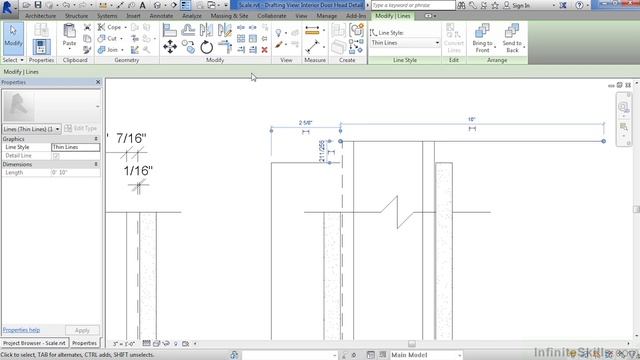The image size is (640, 360).
Task: Collapse the Dimensions section in Properties
Action: [x=96, y=164]
